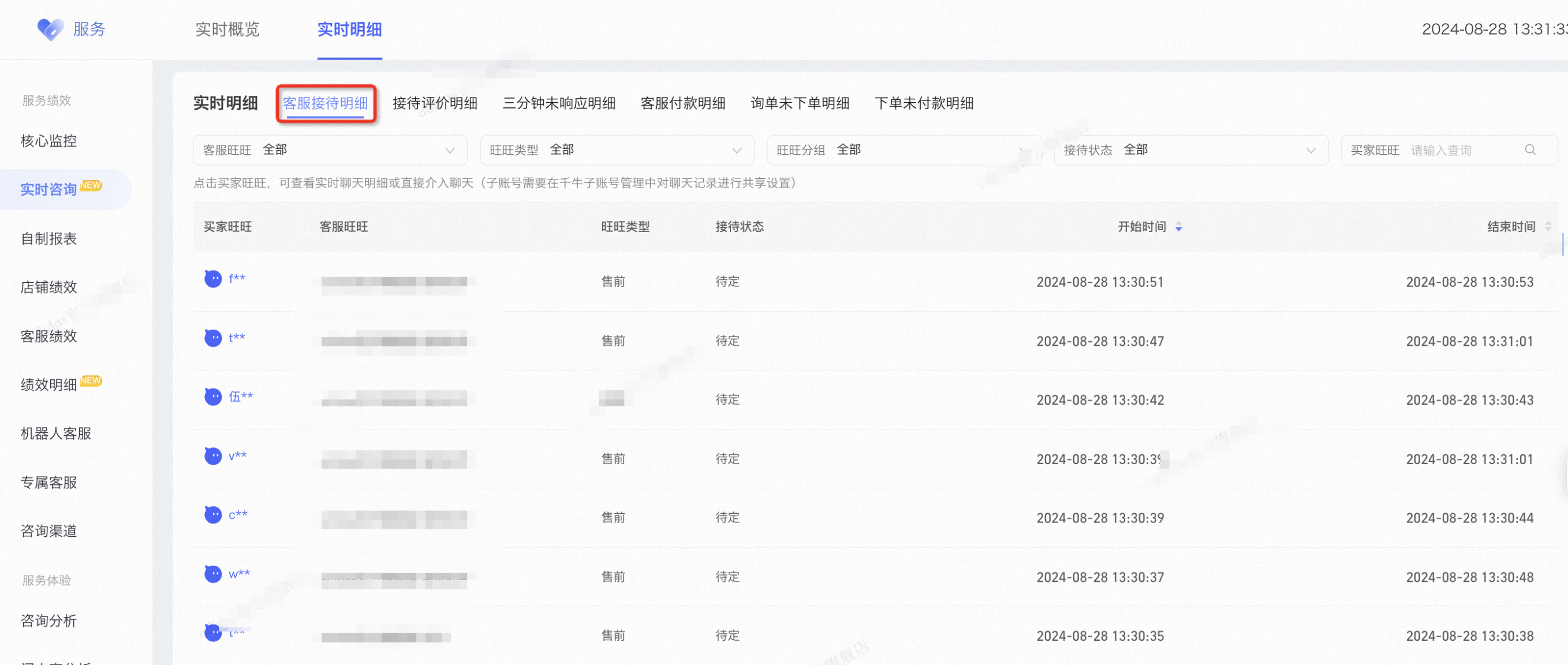Click end time 2024-08-28 13:30:38
Viewport: 1568px width, 665px height.
pyautogui.click(x=1469, y=636)
